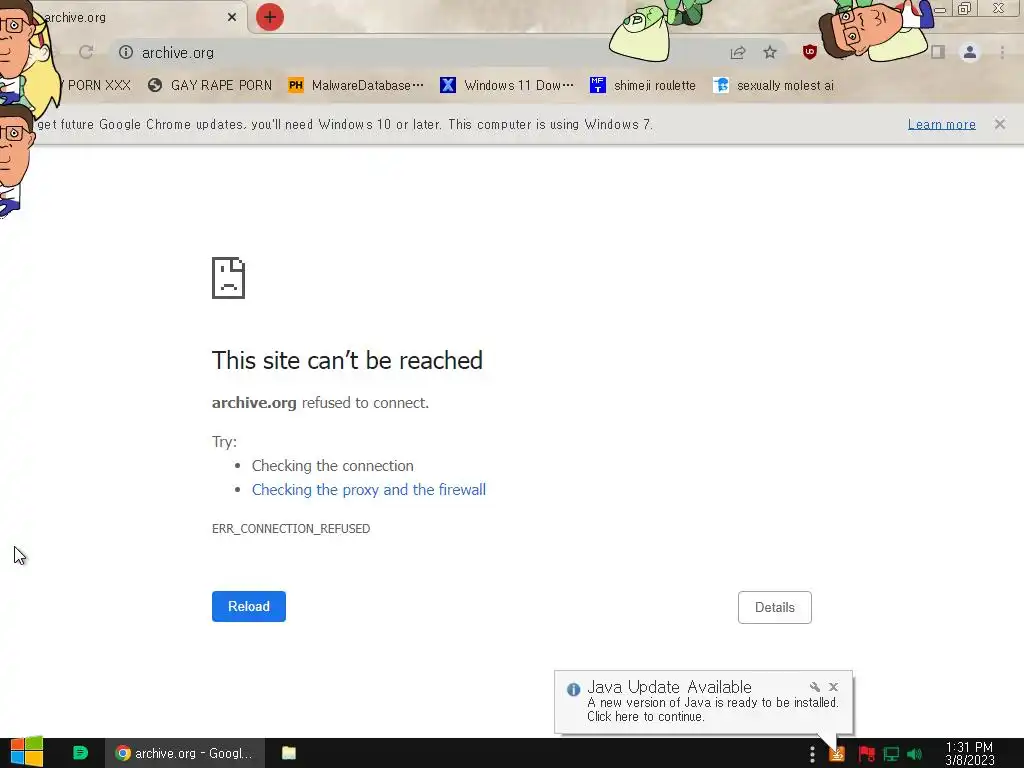Image resolution: width=1024 pixels, height=768 pixels.
Task: Click the red new tab plus button
Action: (x=270, y=17)
